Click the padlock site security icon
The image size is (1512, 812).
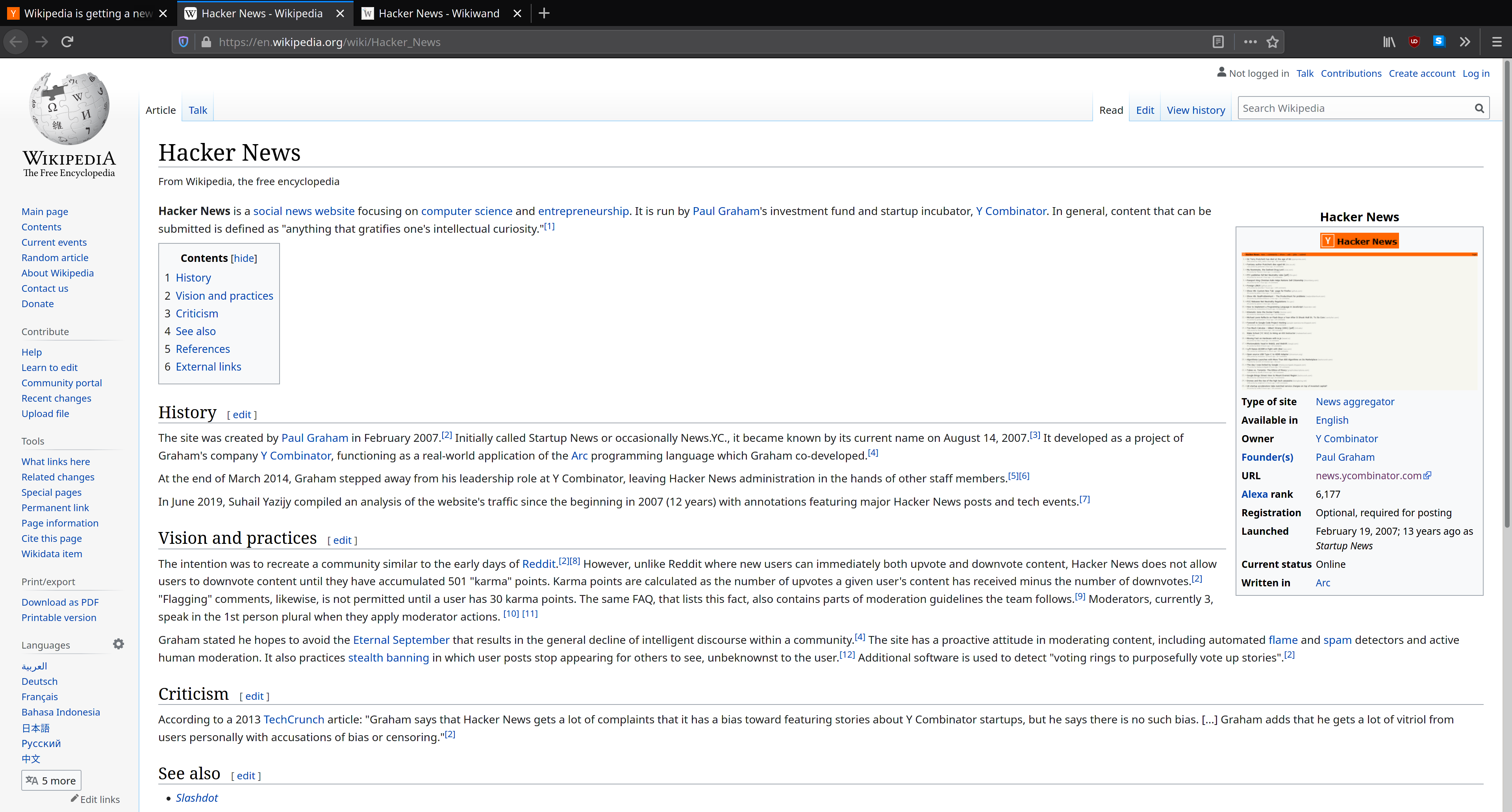(206, 42)
